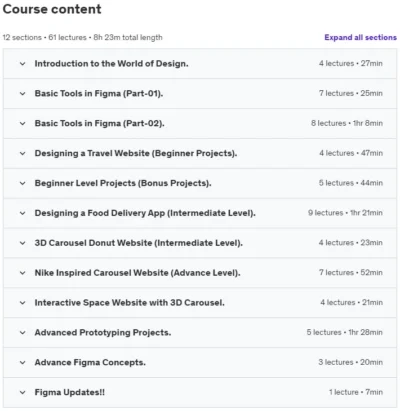Click the chevron next to Advance Figma Concepts
The width and height of the screenshot is (400, 411).
point(22,363)
